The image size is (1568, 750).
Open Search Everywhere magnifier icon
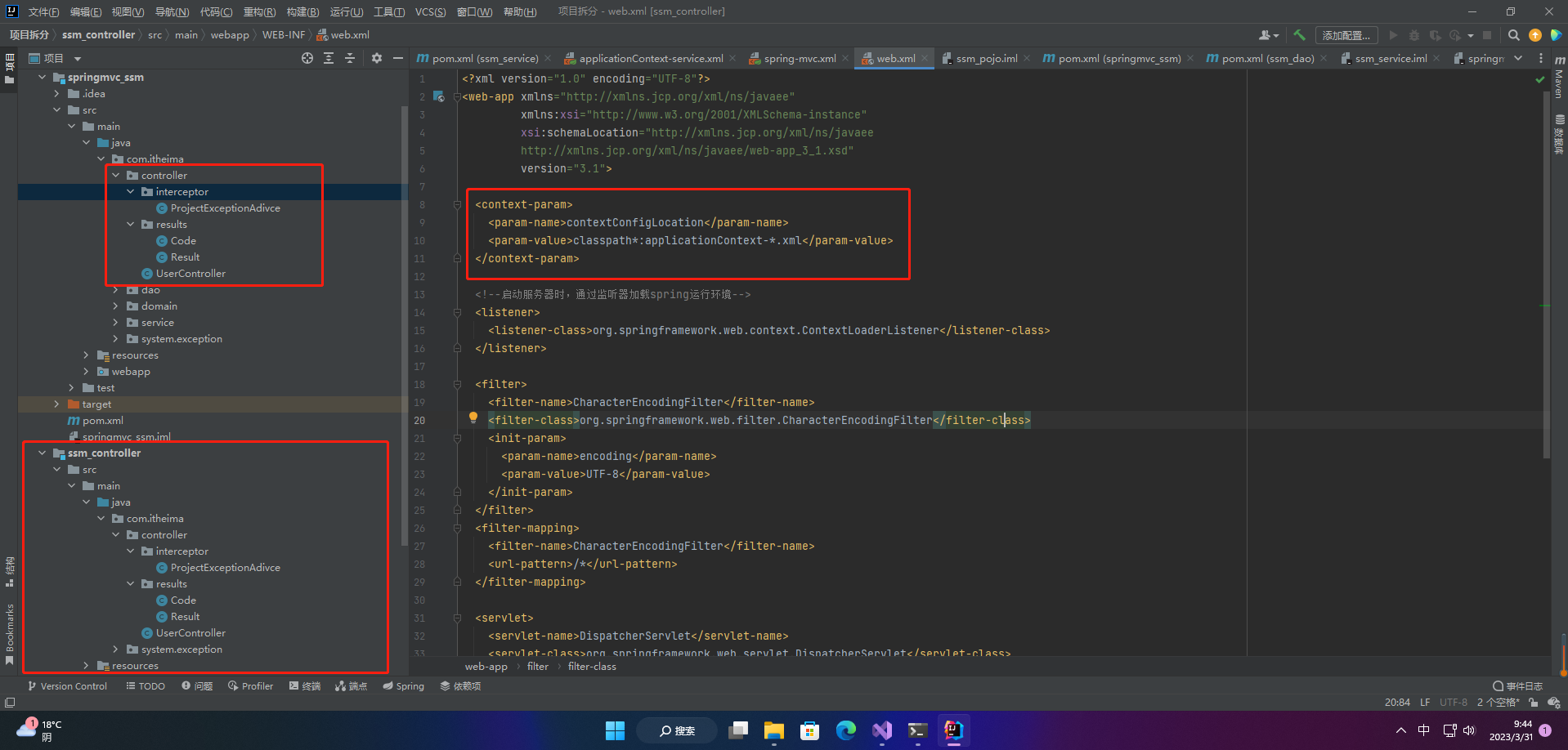(x=1514, y=35)
